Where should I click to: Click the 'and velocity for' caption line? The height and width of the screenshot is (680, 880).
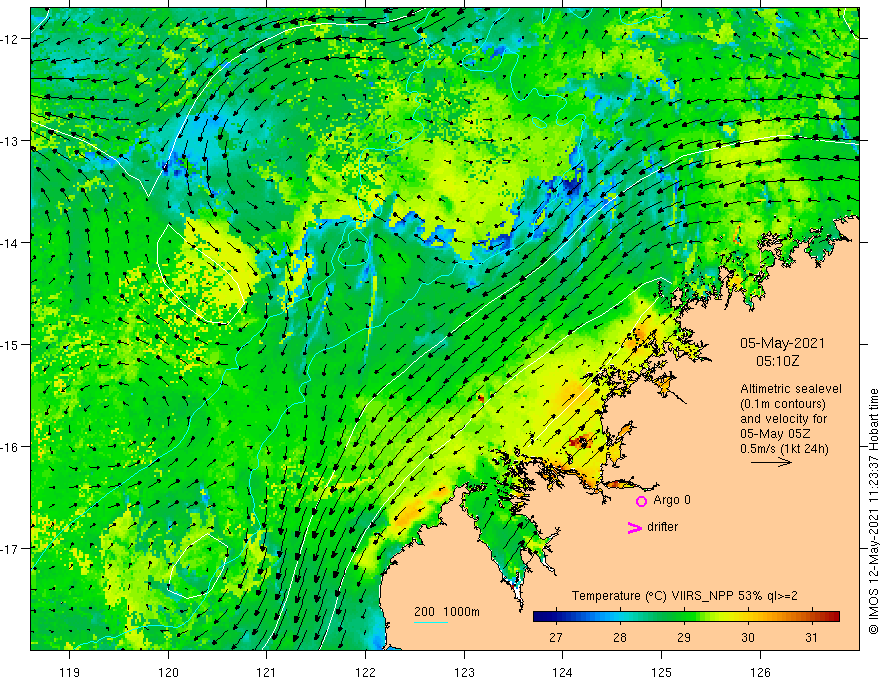coord(783,419)
